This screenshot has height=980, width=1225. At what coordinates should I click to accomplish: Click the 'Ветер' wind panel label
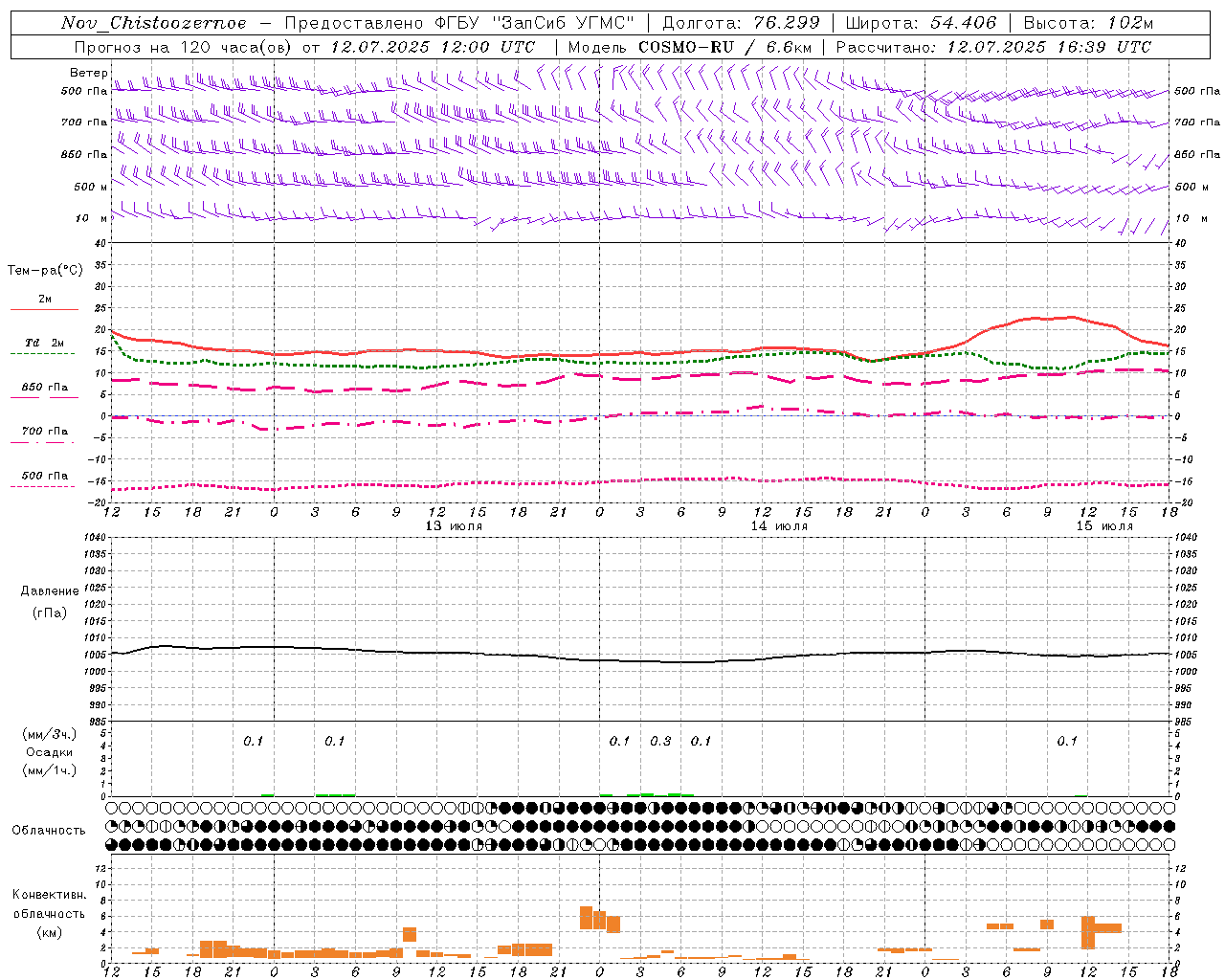tap(88, 73)
